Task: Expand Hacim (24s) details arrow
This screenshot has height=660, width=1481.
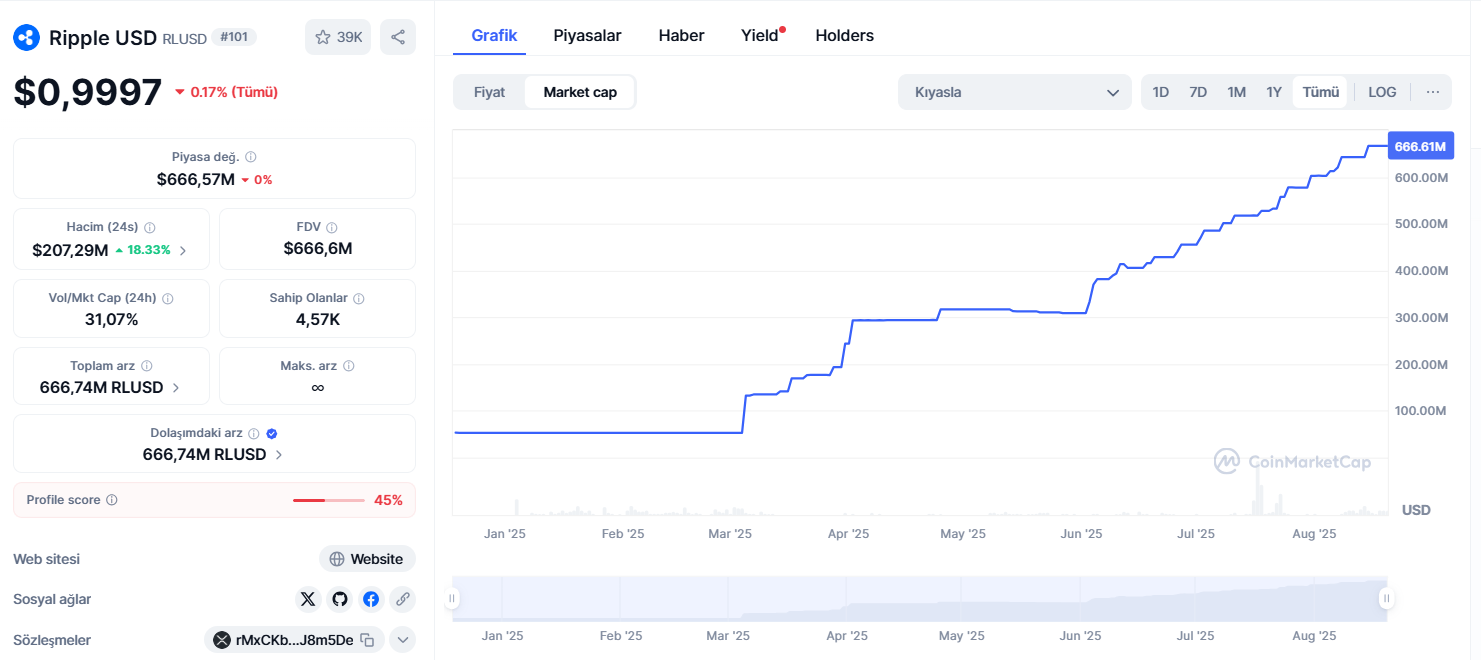Action: click(183, 250)
